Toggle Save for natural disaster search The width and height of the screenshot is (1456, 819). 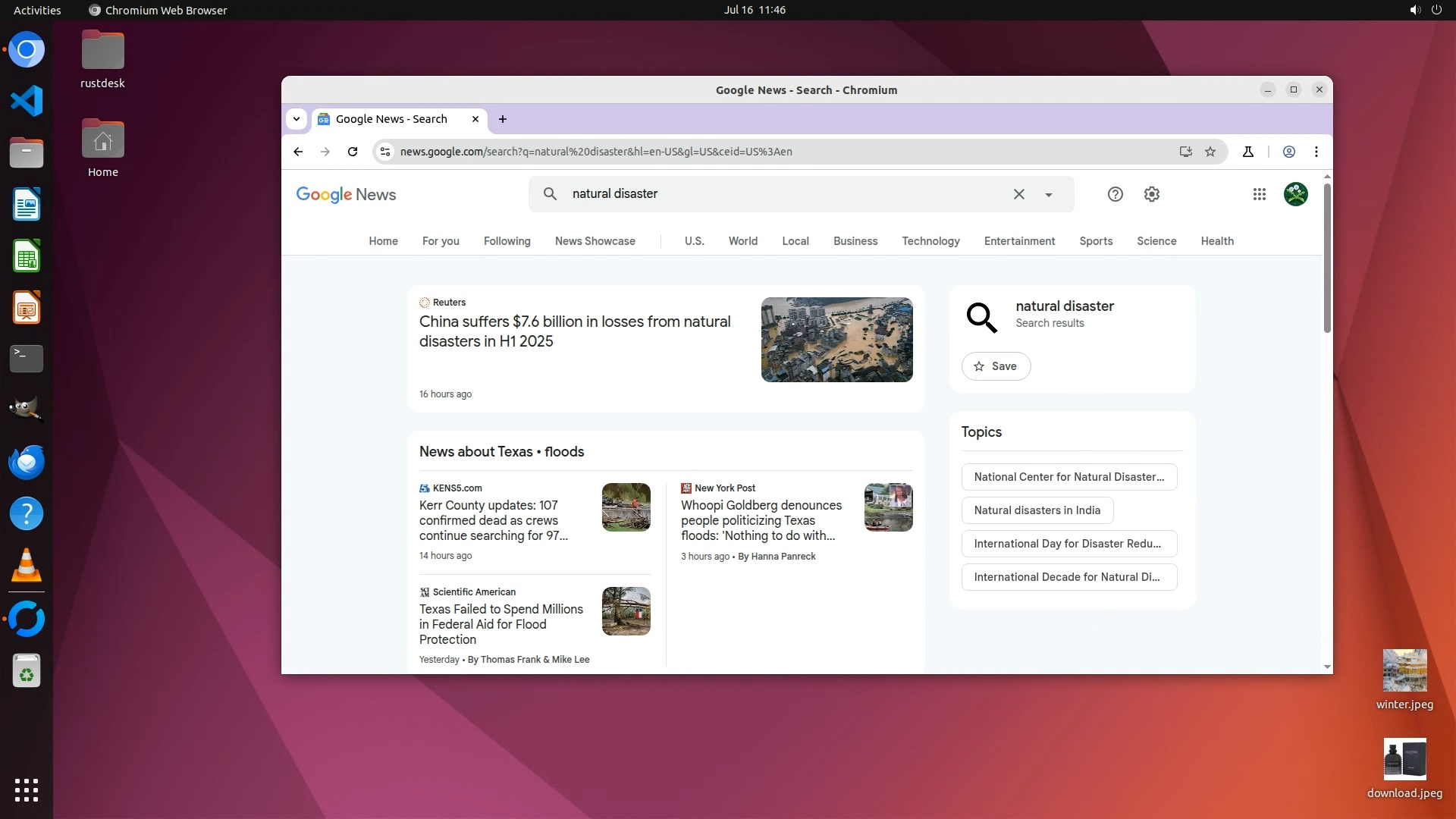996,366
